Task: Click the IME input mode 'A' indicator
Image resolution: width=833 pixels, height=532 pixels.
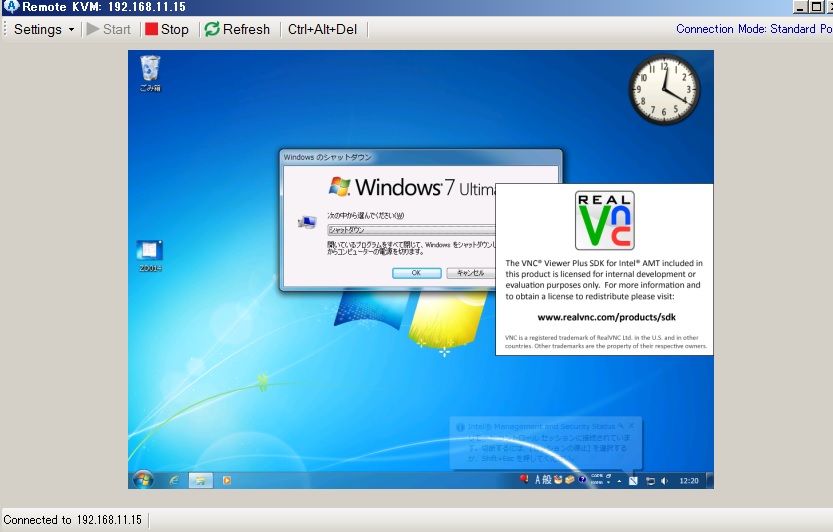Action: [x=538, y=480]
